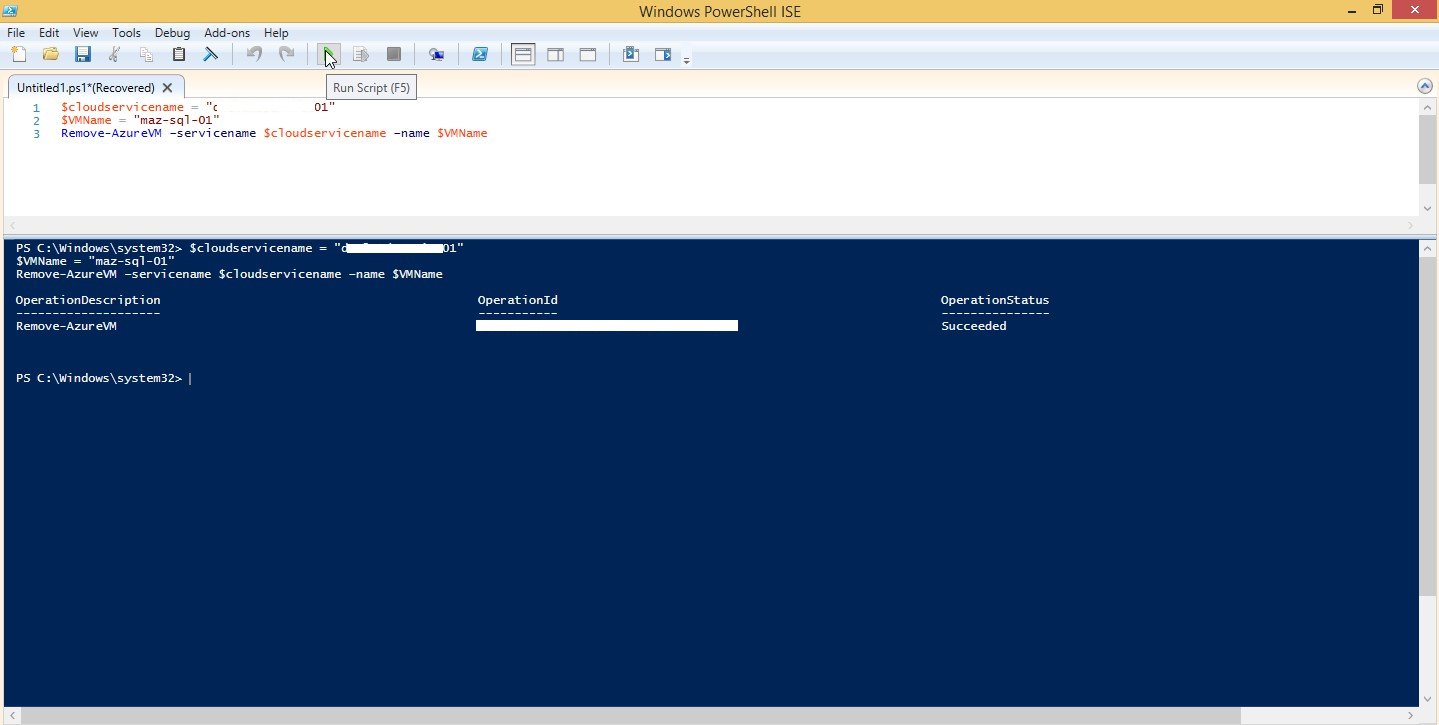This screenshot has height=725, width=1439.
Task: Show Command Add-on icon
Action: [662, 54]
